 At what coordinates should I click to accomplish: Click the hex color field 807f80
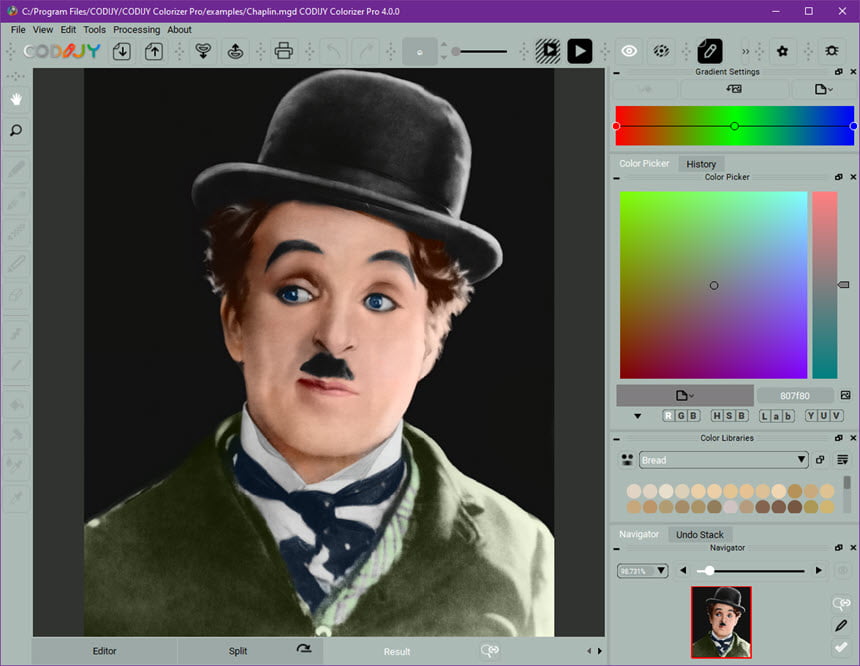point(795,396)
